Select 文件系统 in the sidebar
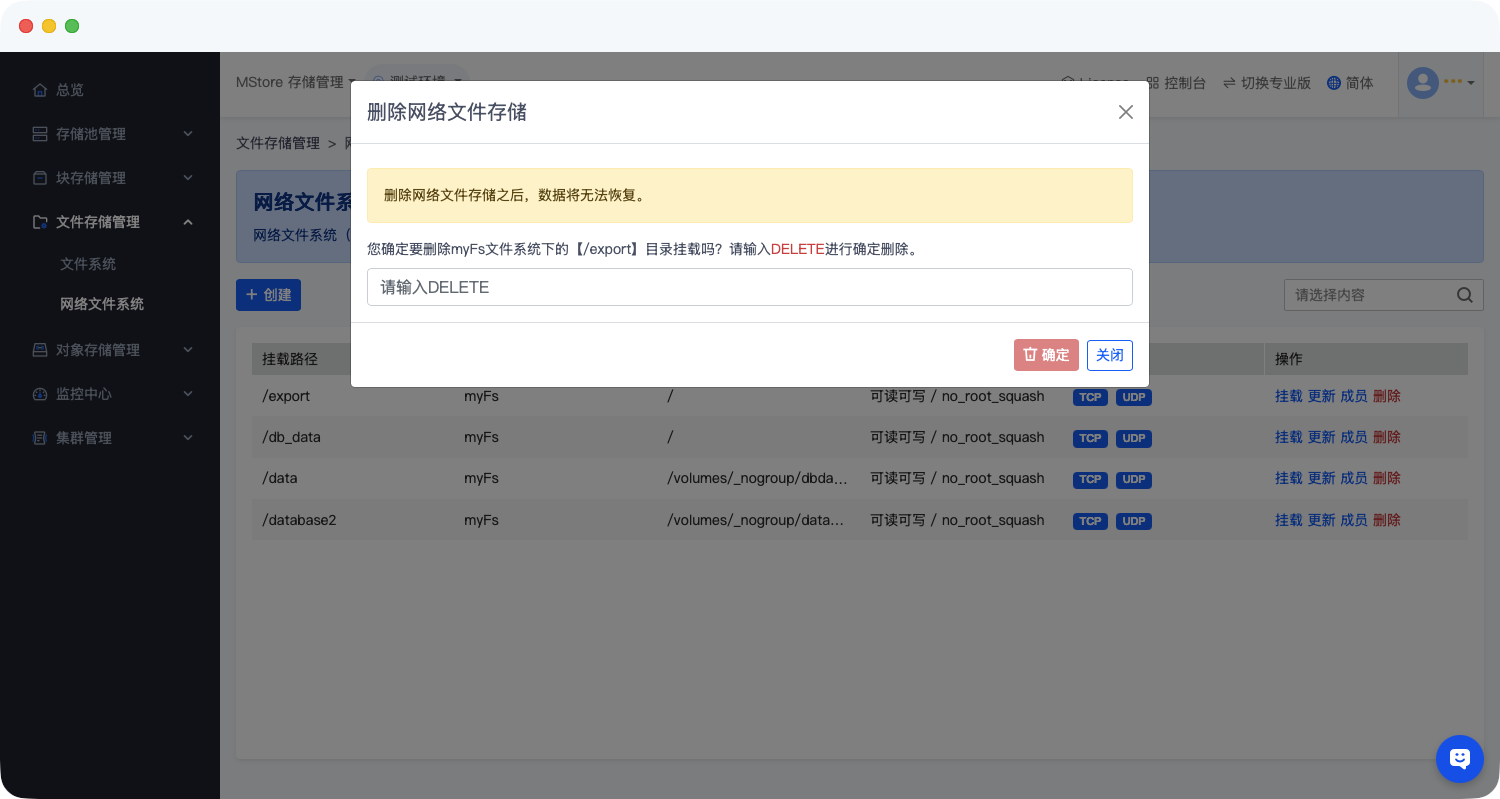 click(88, 264)
